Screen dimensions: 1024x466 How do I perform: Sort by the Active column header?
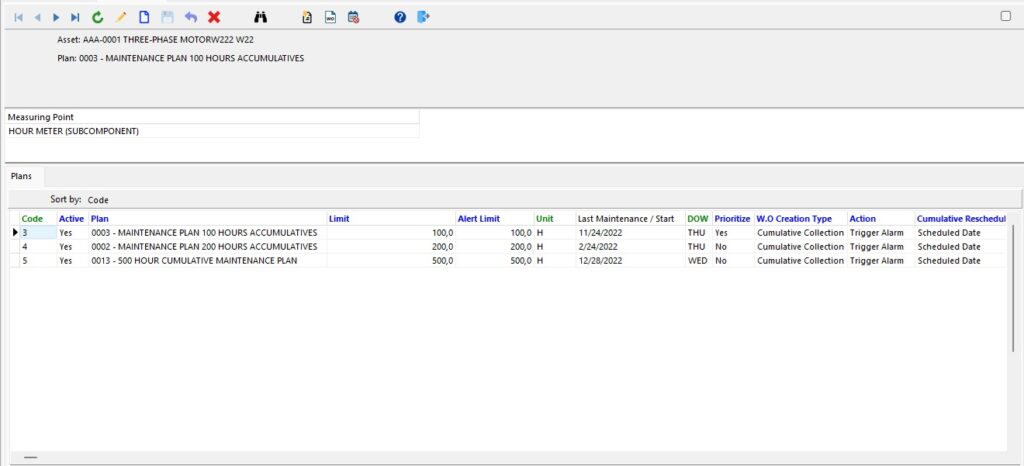click(x=71, y=219)
